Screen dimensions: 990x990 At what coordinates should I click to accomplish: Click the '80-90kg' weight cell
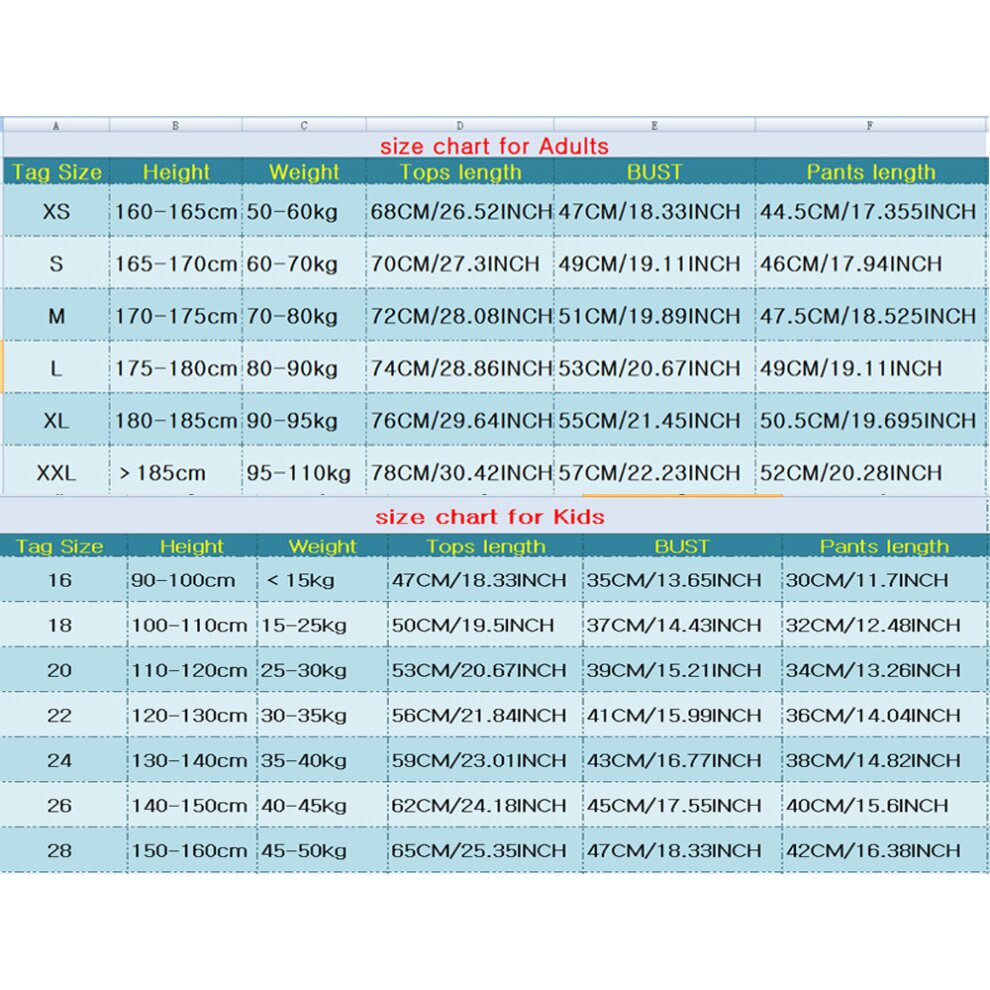[304, 367]
